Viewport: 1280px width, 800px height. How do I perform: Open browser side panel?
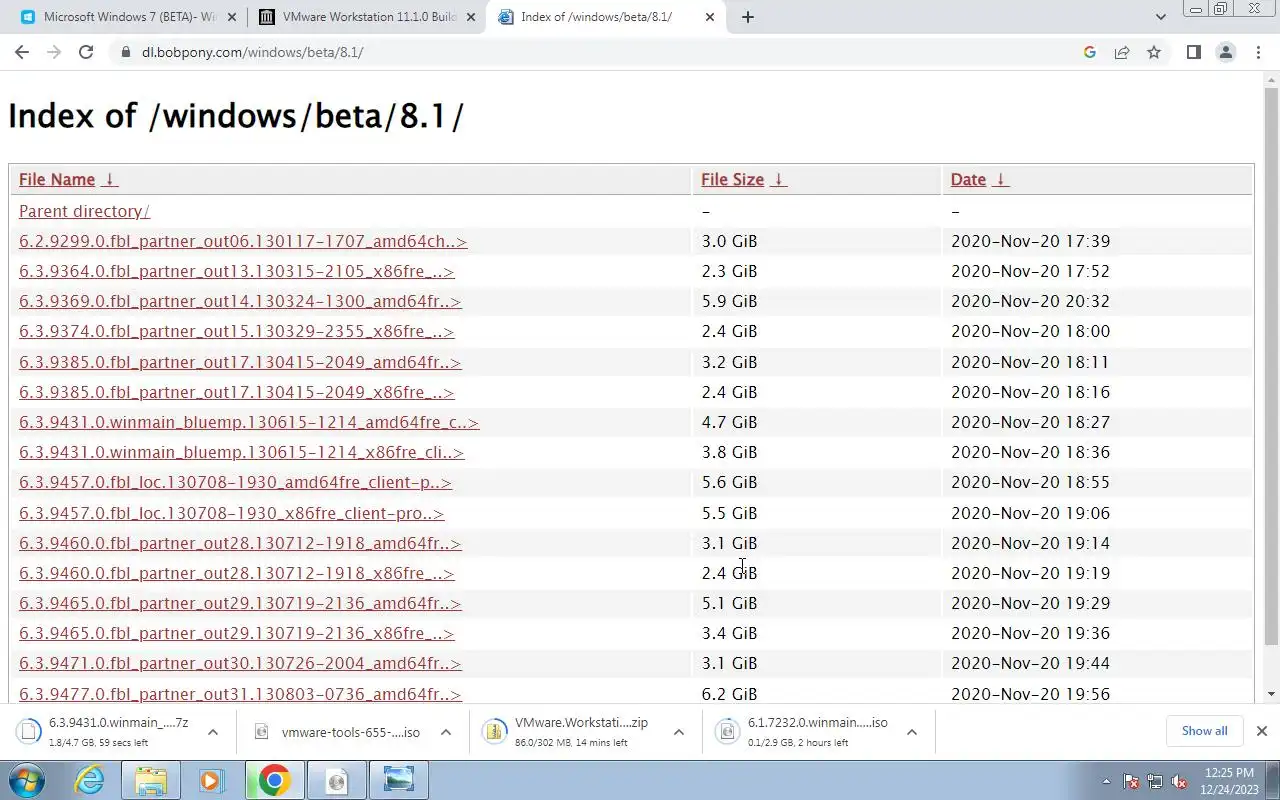tap(1193, 52)
